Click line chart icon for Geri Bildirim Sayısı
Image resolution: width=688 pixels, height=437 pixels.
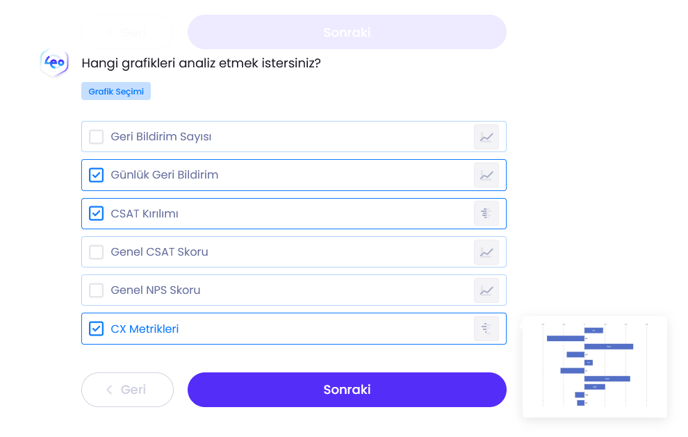pyautogui.click(x=486, y=137)
